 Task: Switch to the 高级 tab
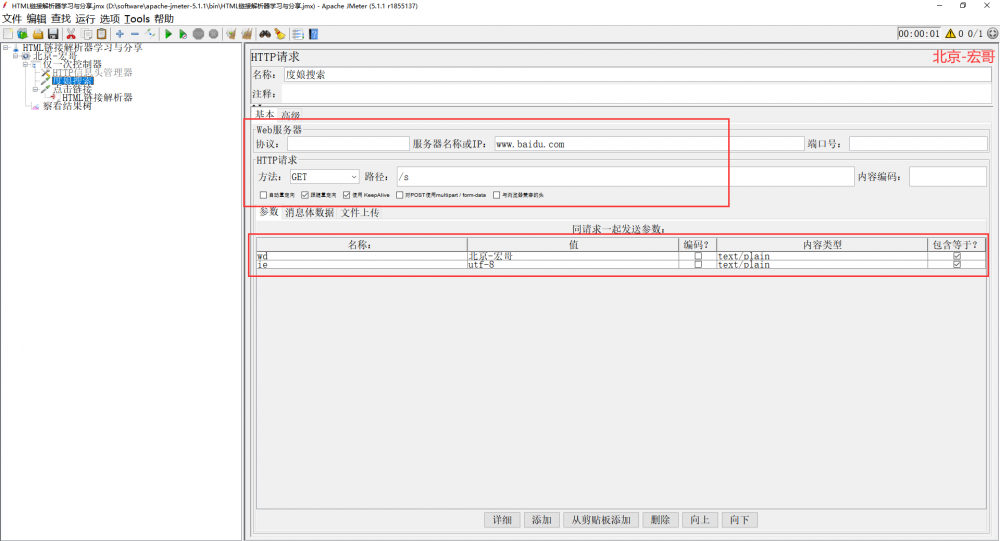point(291,115)
